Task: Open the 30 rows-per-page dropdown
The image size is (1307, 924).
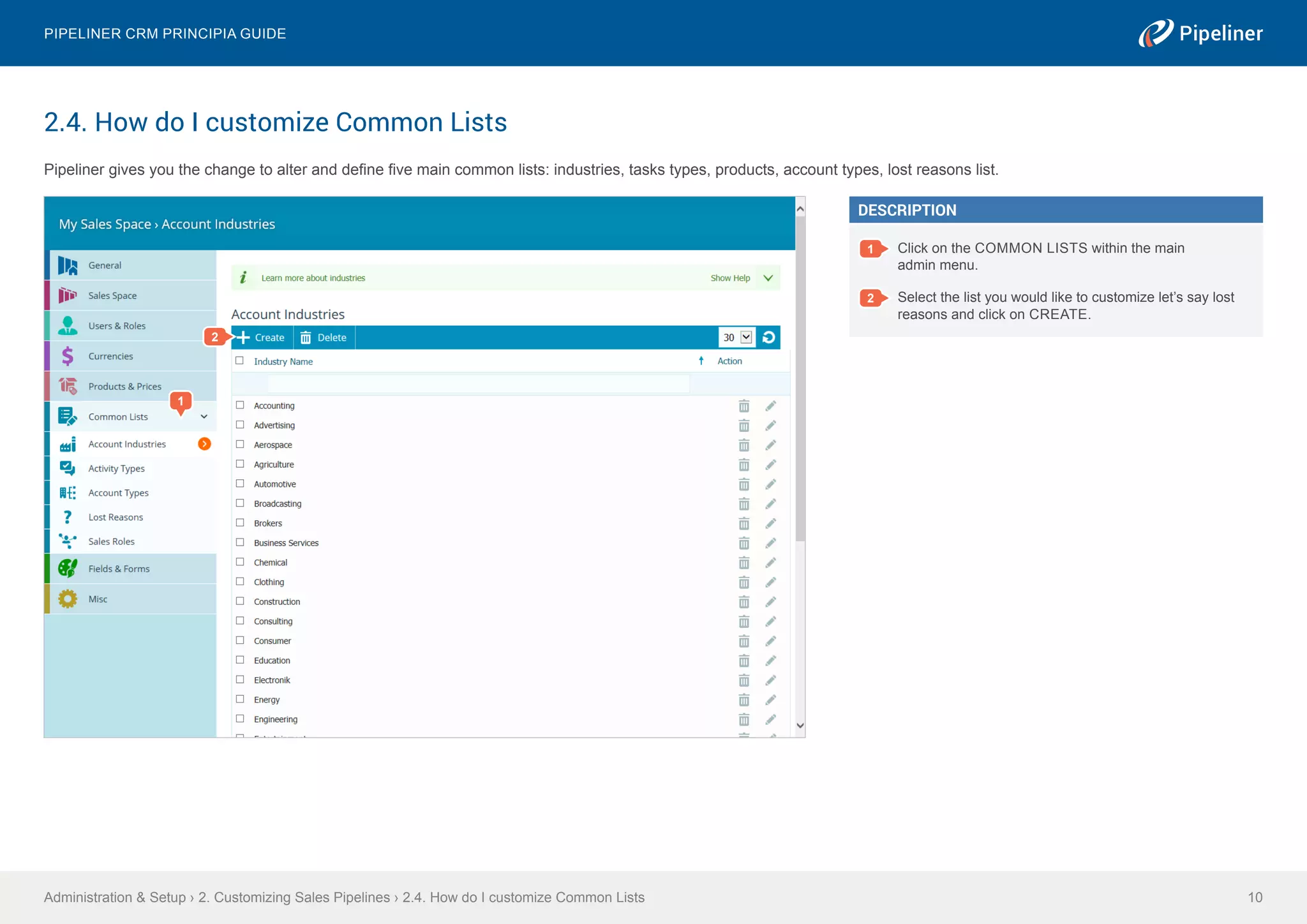Action: [x=737, y=338]
